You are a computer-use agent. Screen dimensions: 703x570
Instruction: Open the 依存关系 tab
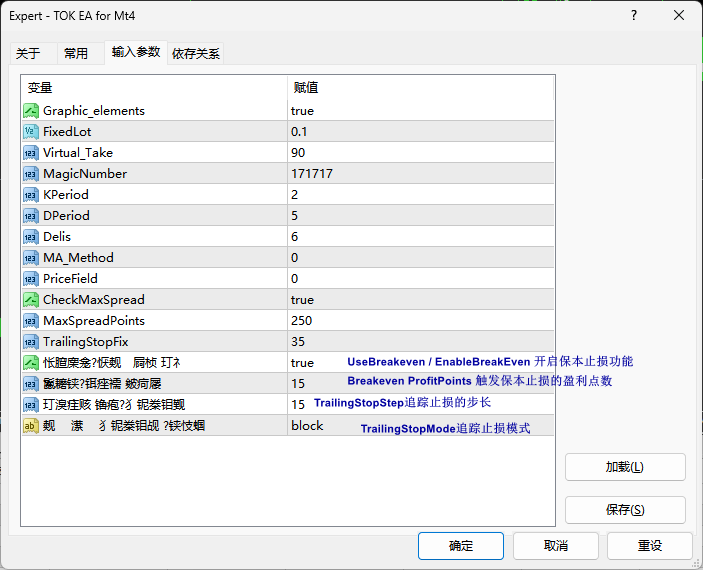click(x=196, y=54)
